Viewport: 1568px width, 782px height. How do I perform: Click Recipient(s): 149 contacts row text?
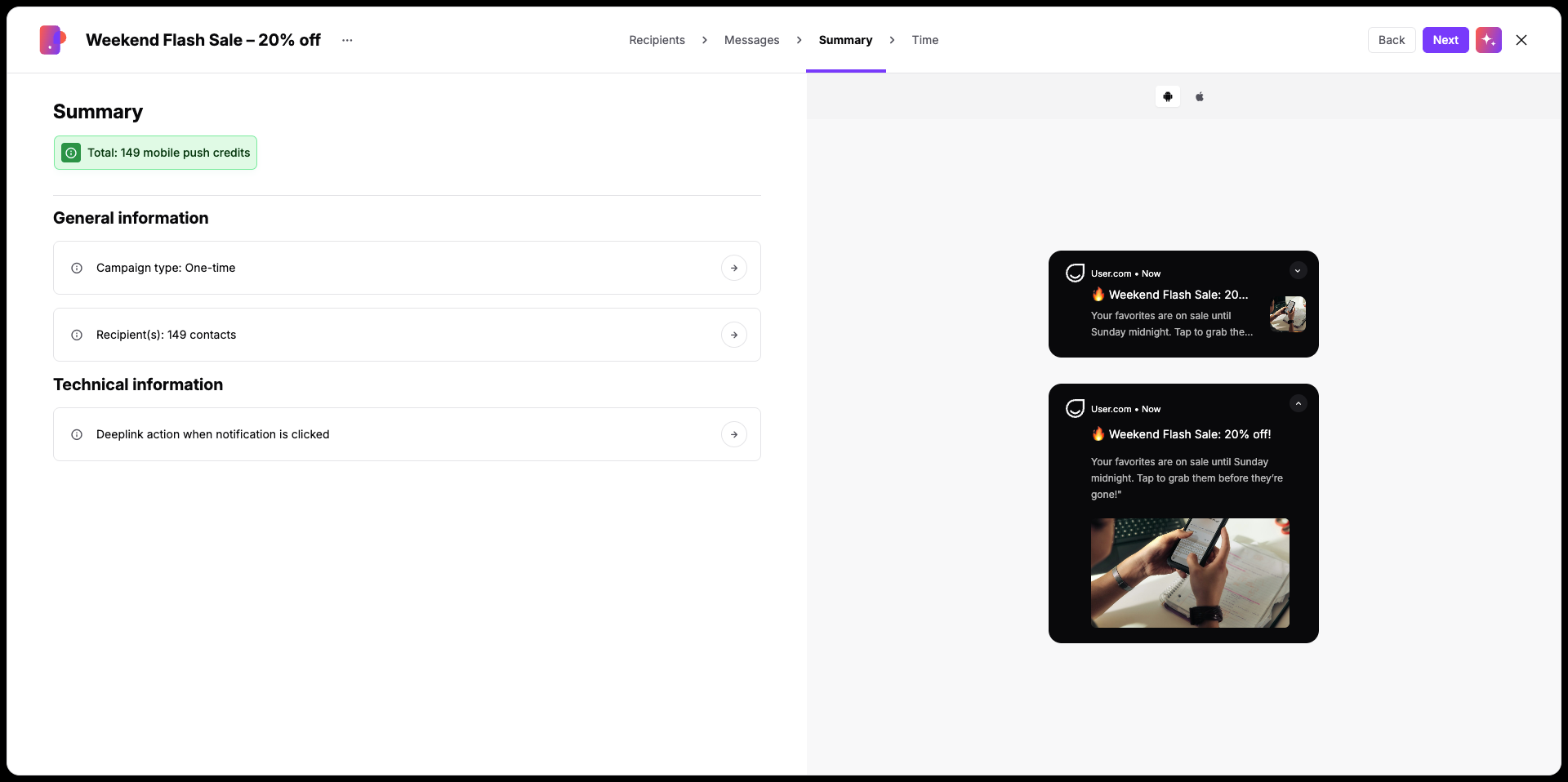(166, 335)
